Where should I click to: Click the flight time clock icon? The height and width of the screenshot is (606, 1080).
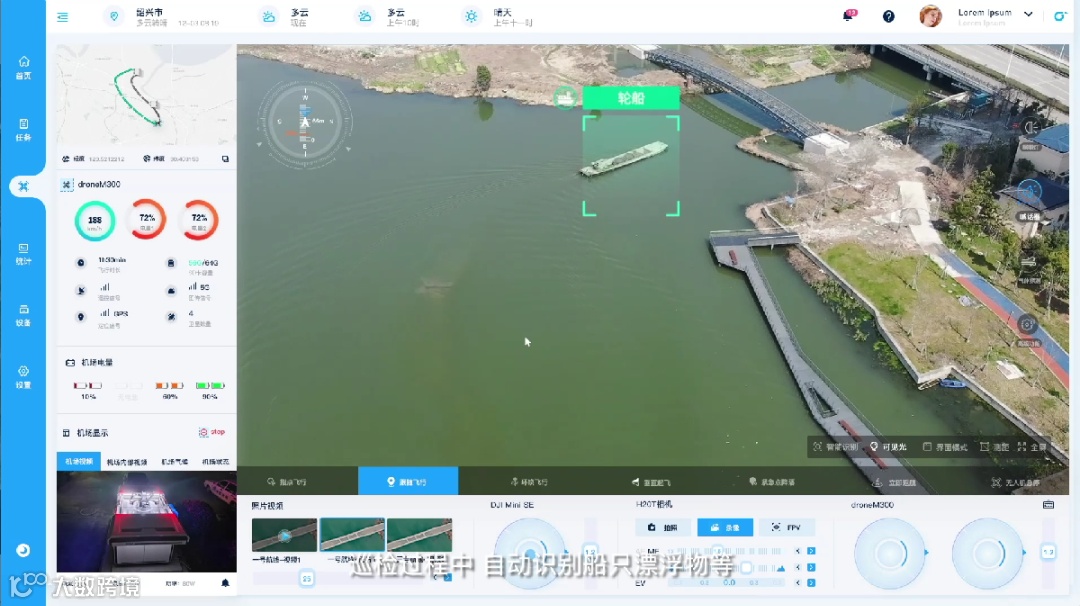[81, 262]
